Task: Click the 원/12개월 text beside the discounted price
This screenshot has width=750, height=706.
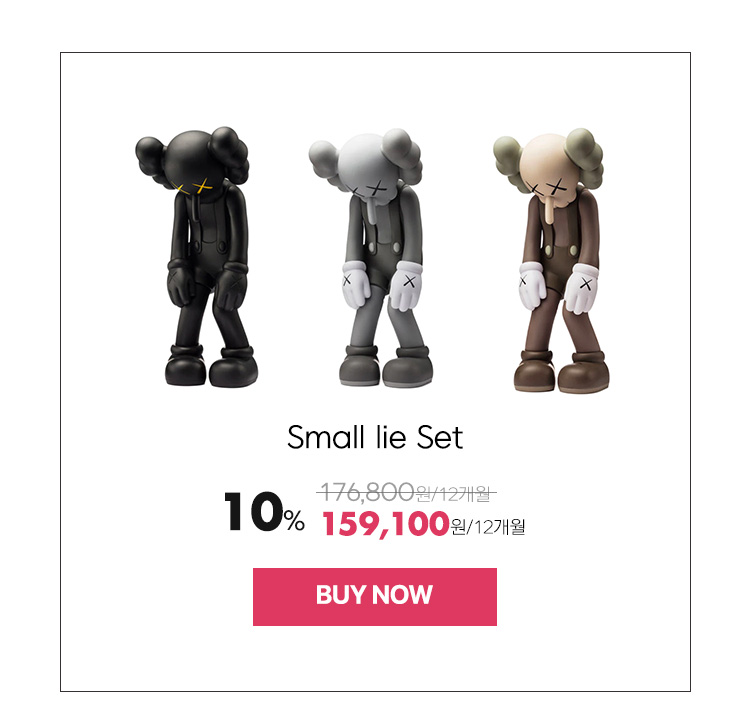Action: tap(488, 527)
